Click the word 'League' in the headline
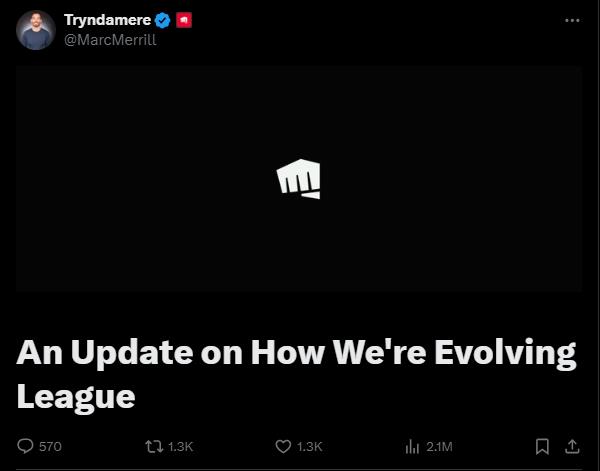The height and width of the screenshot is (471, 600). pyautogui.click(x=76, y=396)
